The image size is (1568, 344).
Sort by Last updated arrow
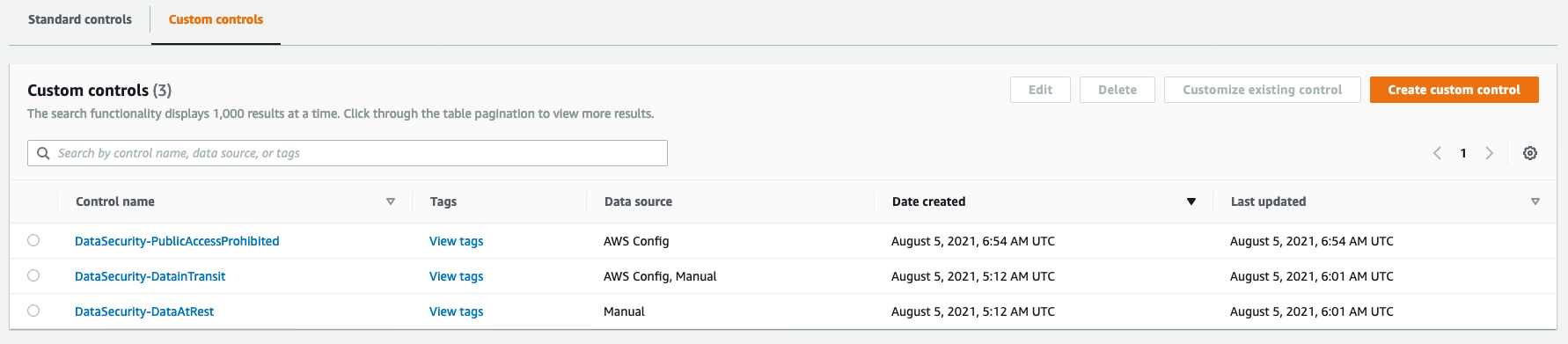[1535, 201]
